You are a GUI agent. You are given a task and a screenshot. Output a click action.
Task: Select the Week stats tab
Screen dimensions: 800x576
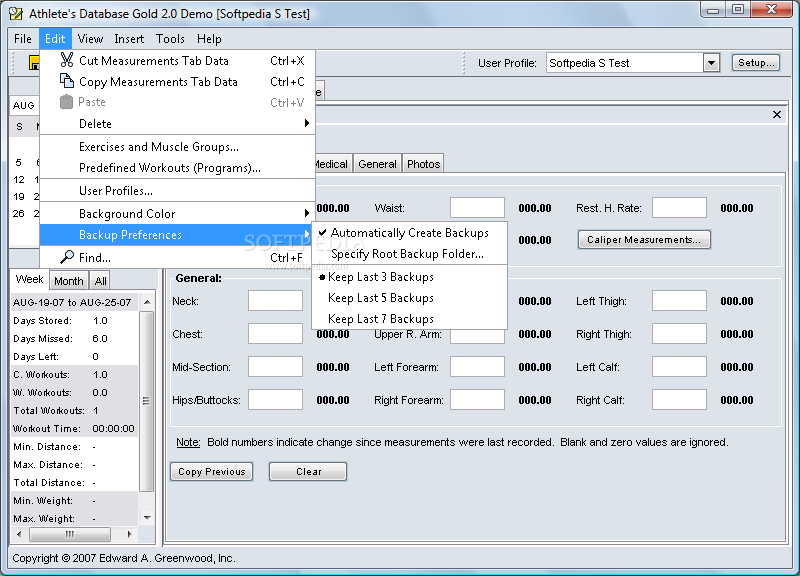point(29,280)
